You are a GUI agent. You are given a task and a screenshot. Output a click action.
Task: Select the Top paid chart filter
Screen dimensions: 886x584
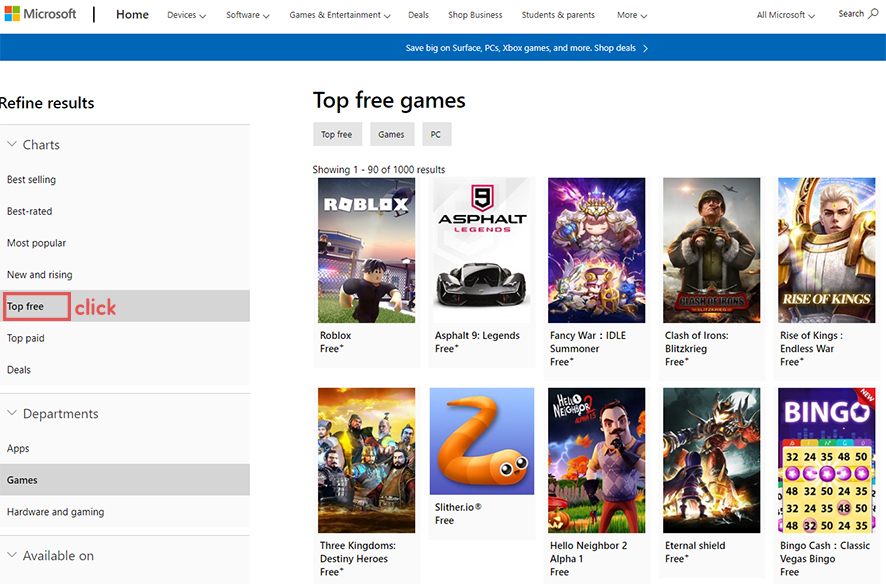pyautogui.click(x=25, y=338)
